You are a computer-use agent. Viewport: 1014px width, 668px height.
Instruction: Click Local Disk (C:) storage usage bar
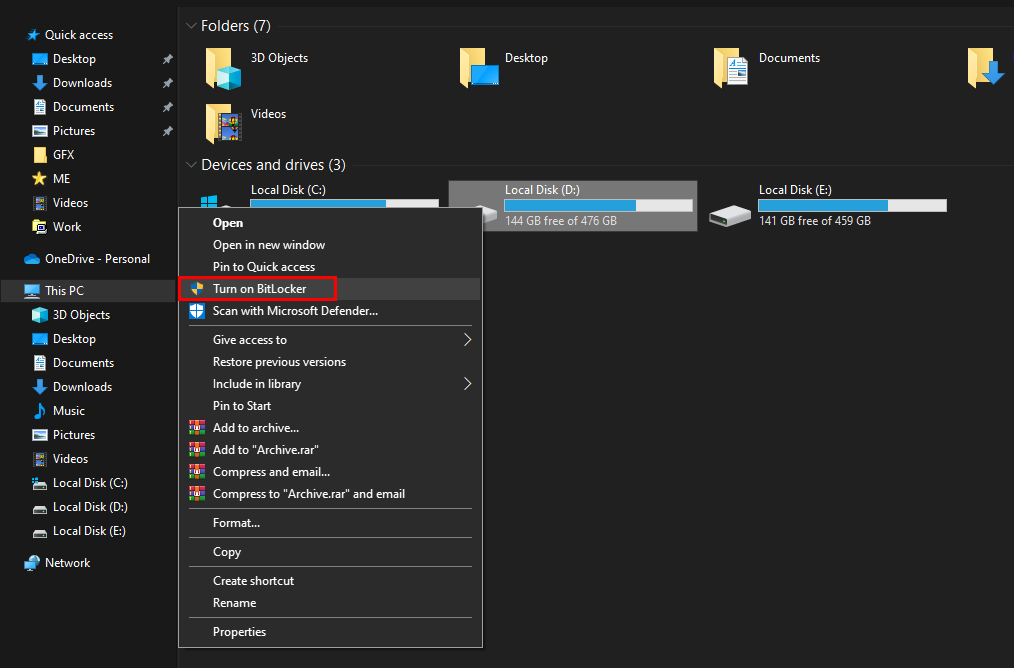[x=344, y=203]
